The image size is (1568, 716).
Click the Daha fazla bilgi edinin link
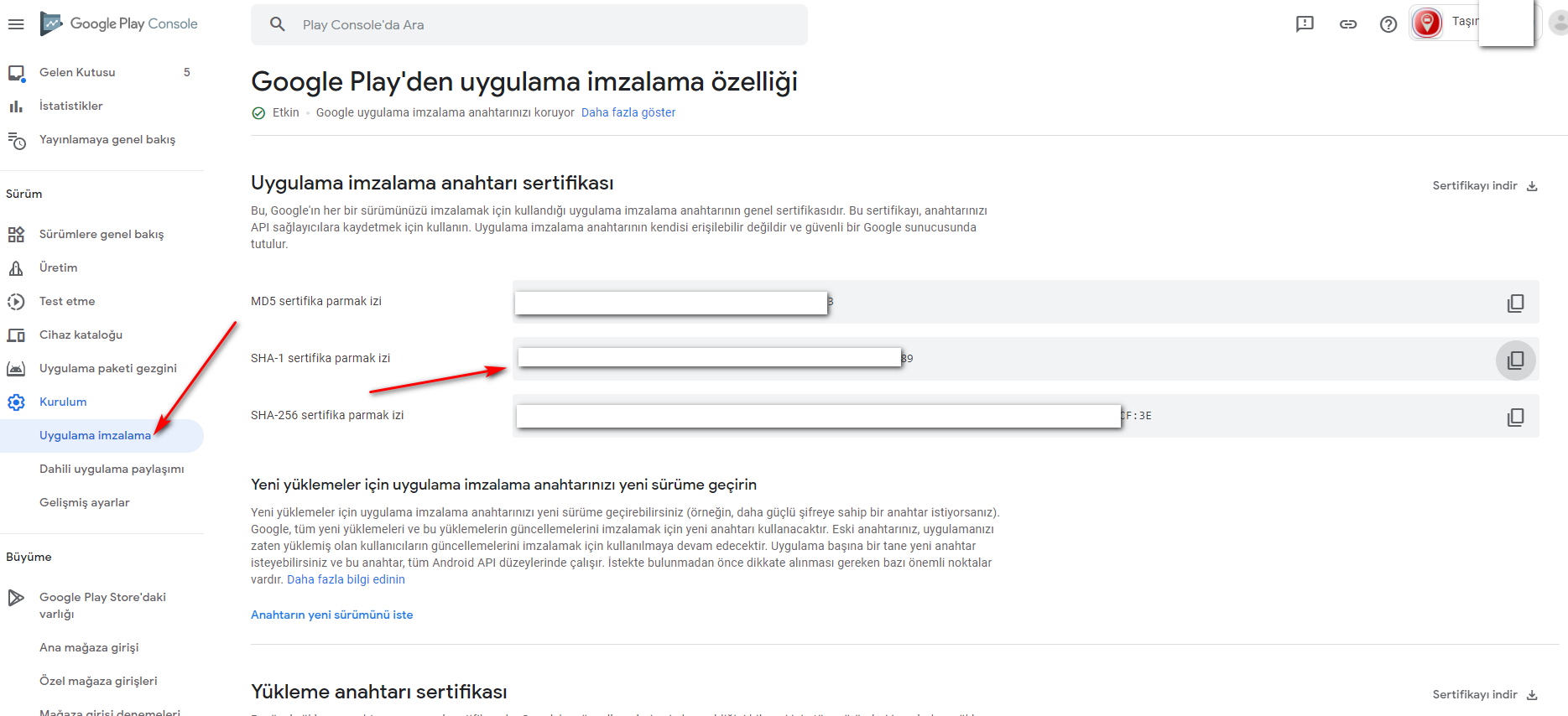pyautogui.click(x=346, y=579)
